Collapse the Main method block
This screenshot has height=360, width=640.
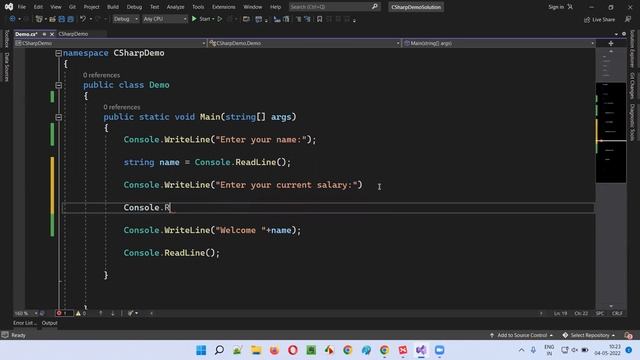click(x=58, y=117)
